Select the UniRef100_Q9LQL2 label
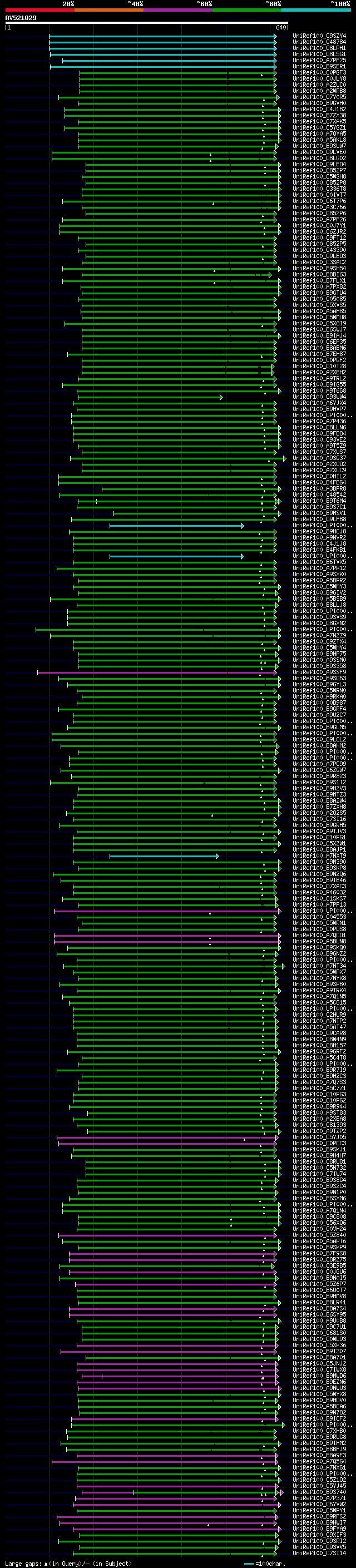This screenshot has width=356, height=1568. 319,740
